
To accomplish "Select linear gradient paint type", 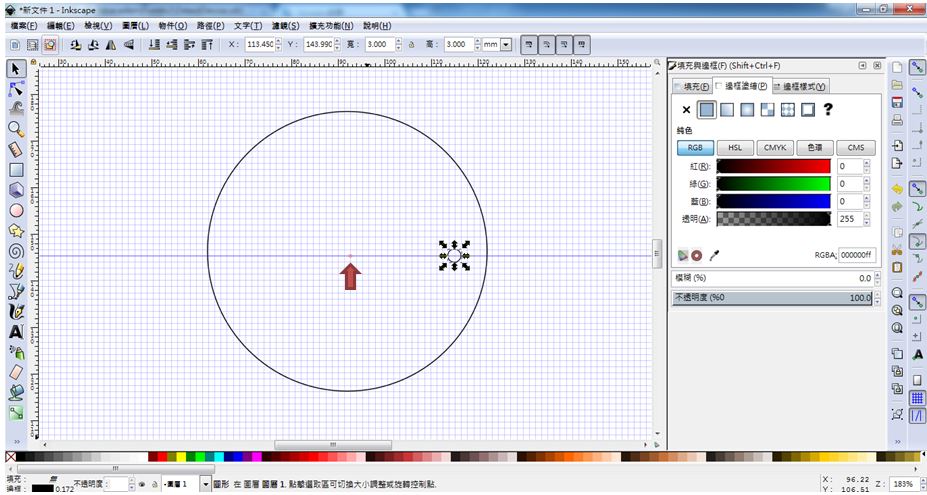I will click(727, 109).
